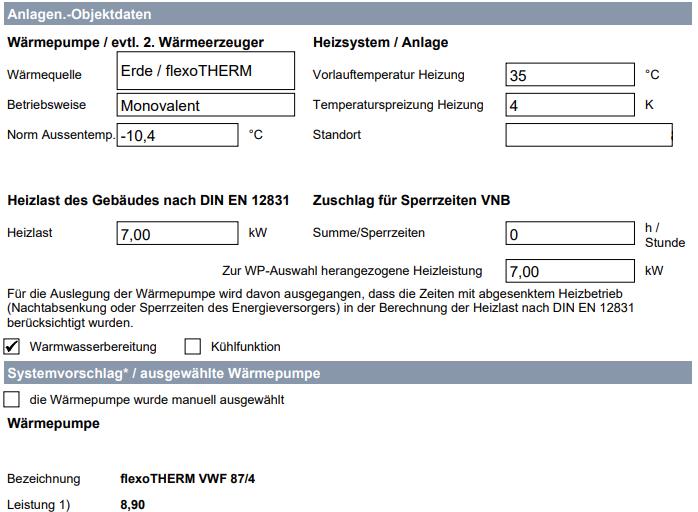Screen dimensions: 698x512
Task: Click the Systemvorschlag / ausgewählte Wärmepumpe header
Action: 164,373
